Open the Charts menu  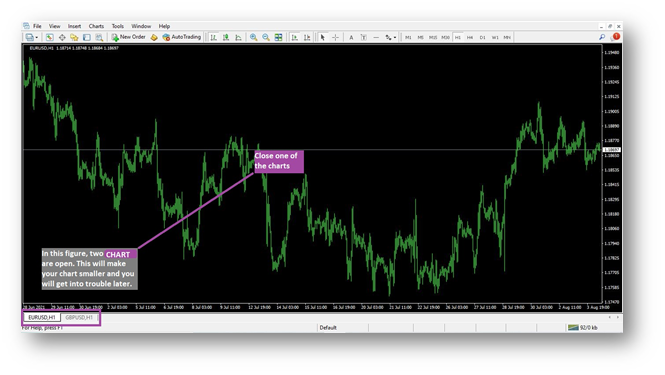pos(96,26)
